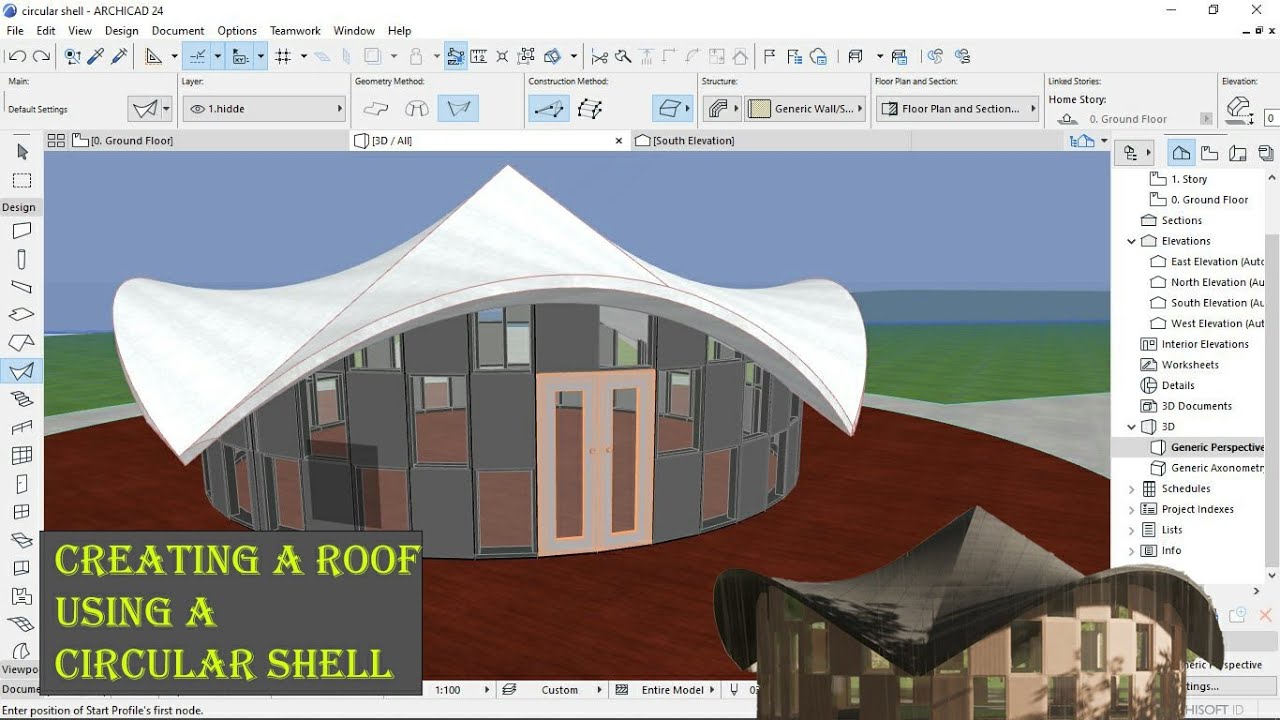Viewport: 1280px width, 720px height.
Task: Click the Inject Parameters syringe icon
Action: tap(120, 57)
